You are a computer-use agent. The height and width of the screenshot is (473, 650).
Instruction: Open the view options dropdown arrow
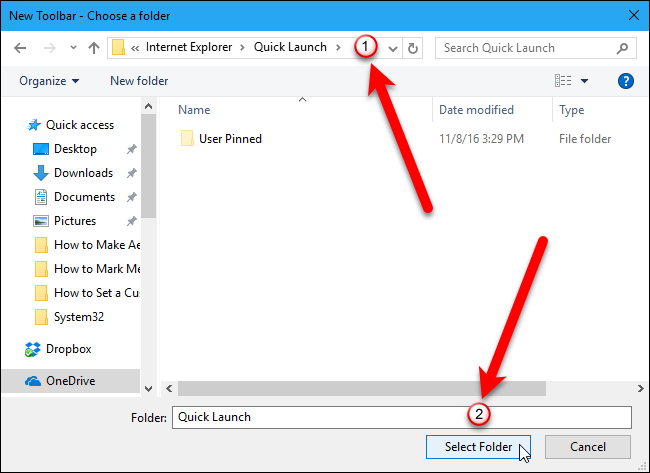click(584, 80)
